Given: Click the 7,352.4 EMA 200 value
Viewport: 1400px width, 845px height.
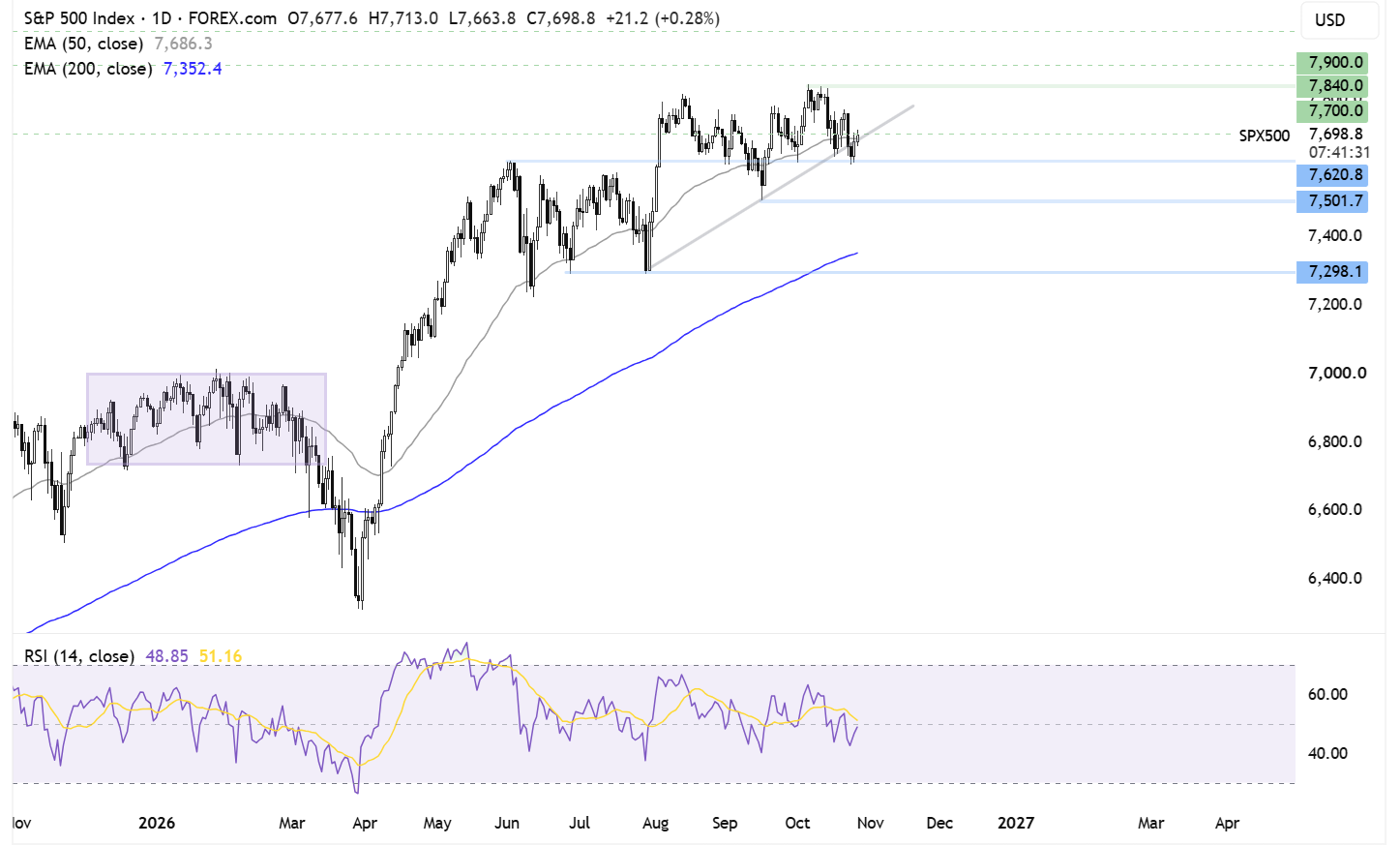Looking at the screenshot, I should 193,69.
